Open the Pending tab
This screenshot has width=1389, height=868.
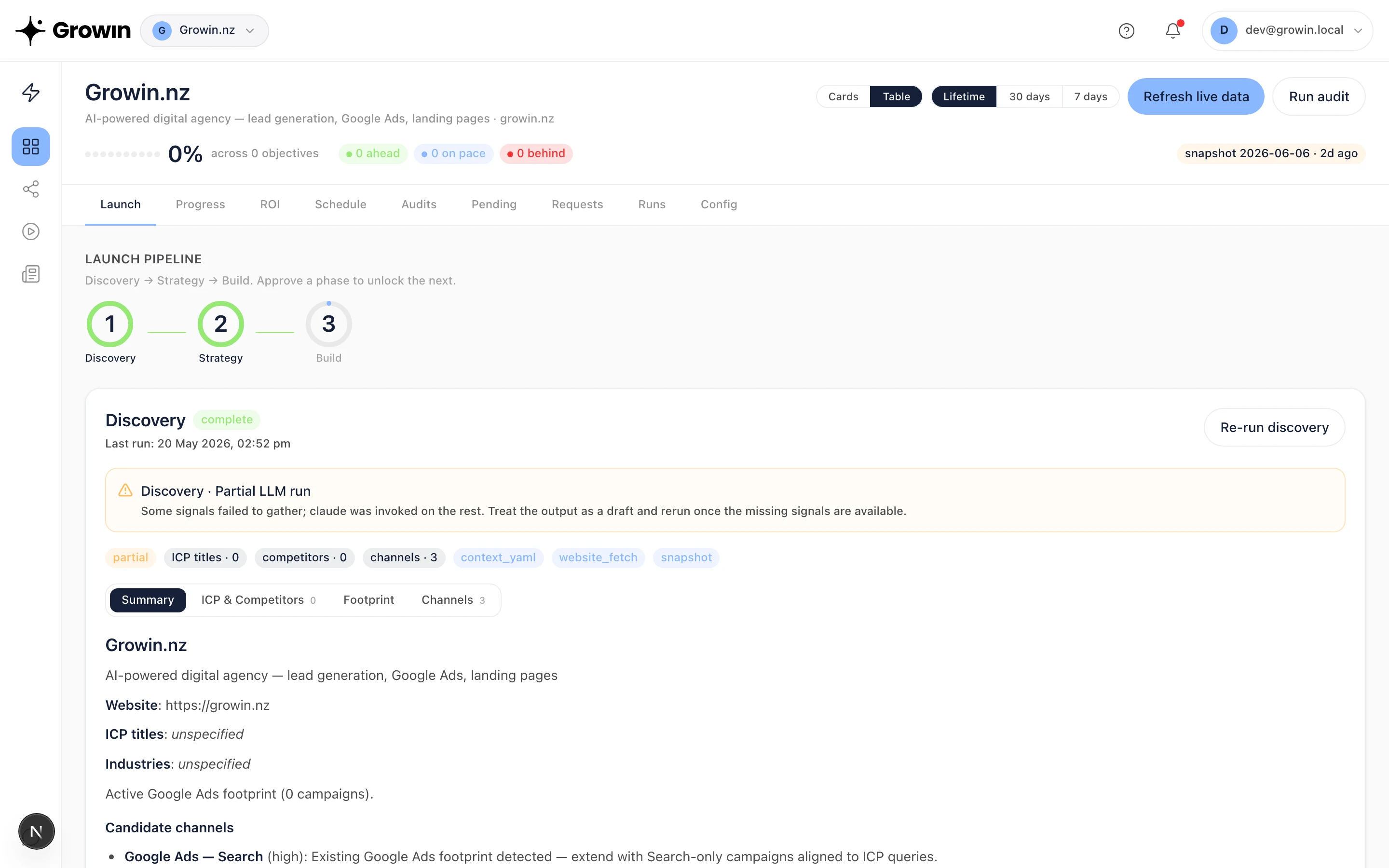tap(493, 204)
